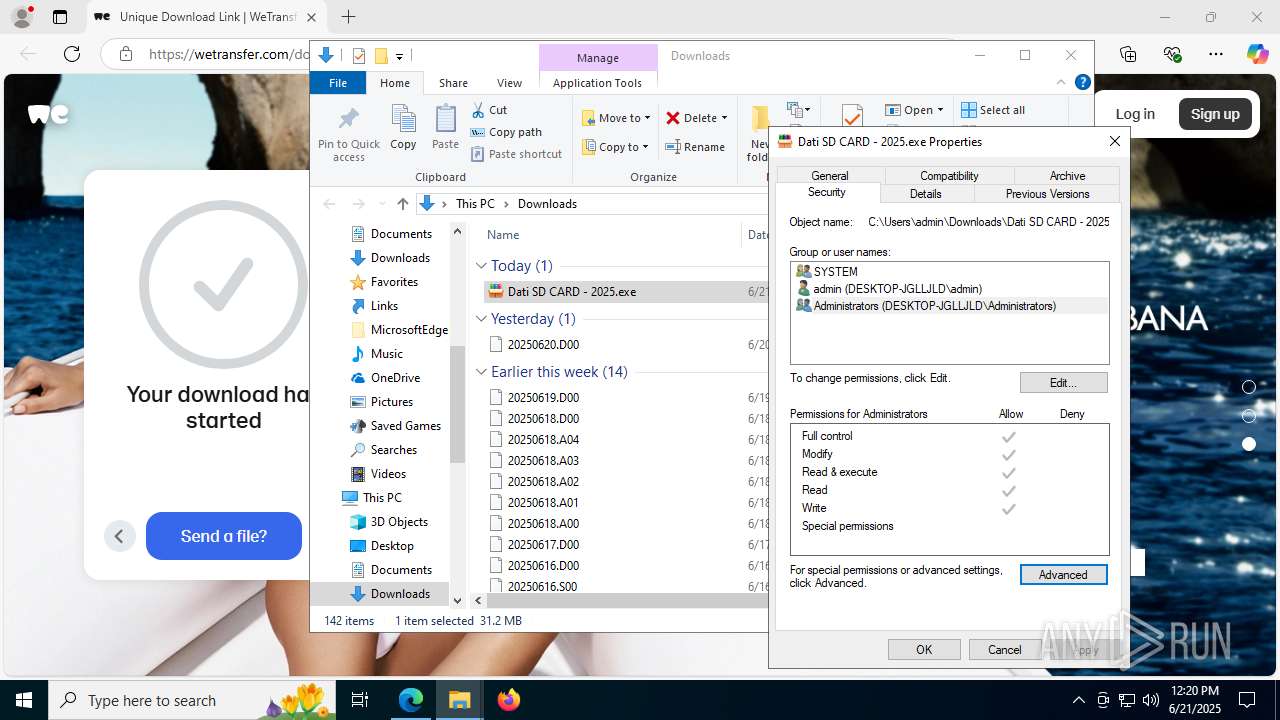Image resolution: width=1280 pixels, height=720 pixels.
Task: Open Move to dropdown
Action: point(616,118)
